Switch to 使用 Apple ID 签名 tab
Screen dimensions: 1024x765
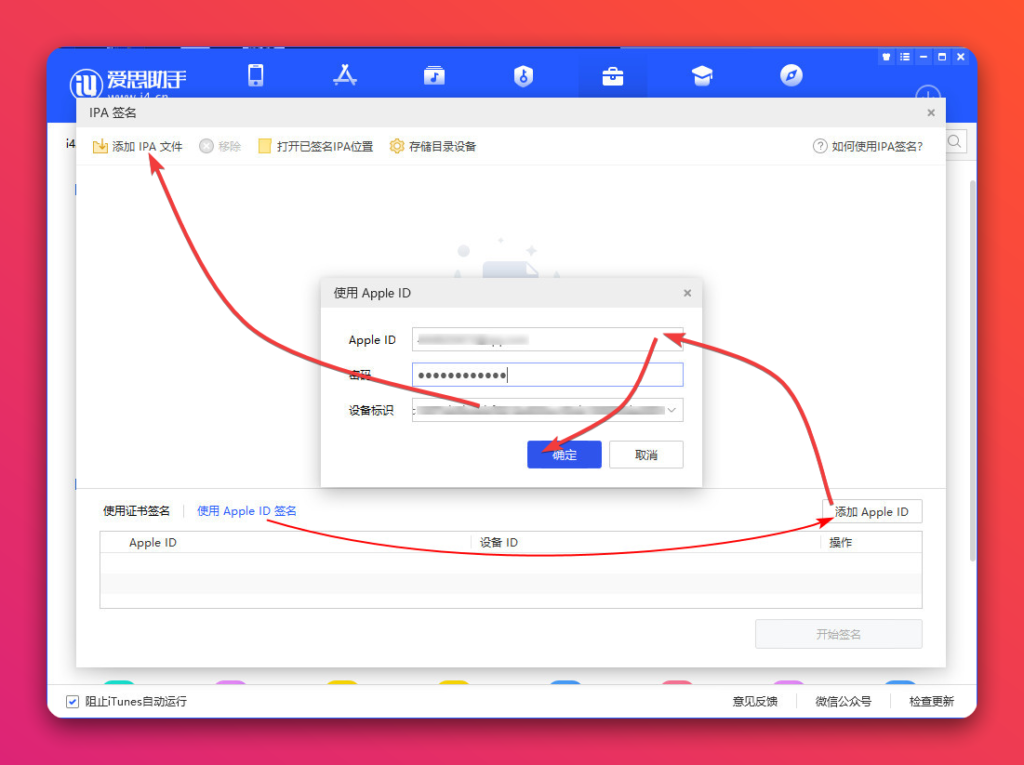pos(247,511)
